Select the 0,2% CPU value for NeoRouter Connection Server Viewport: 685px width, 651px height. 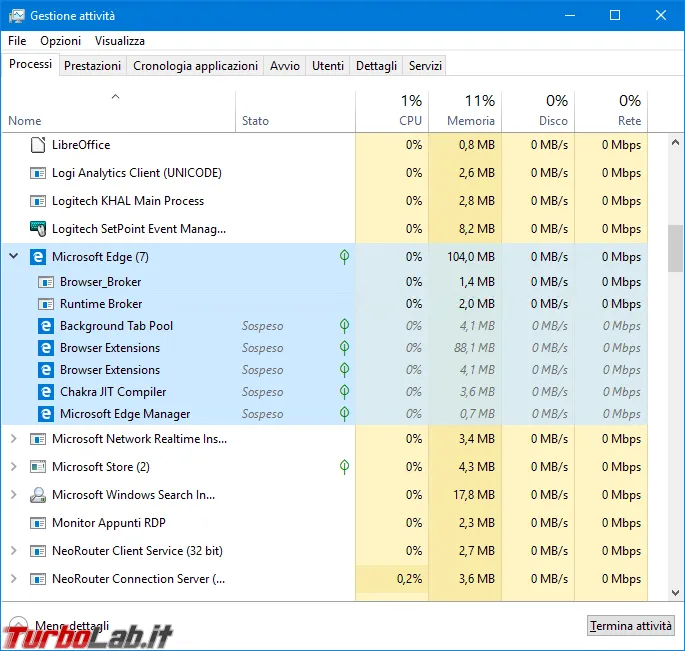coord(409,579)
